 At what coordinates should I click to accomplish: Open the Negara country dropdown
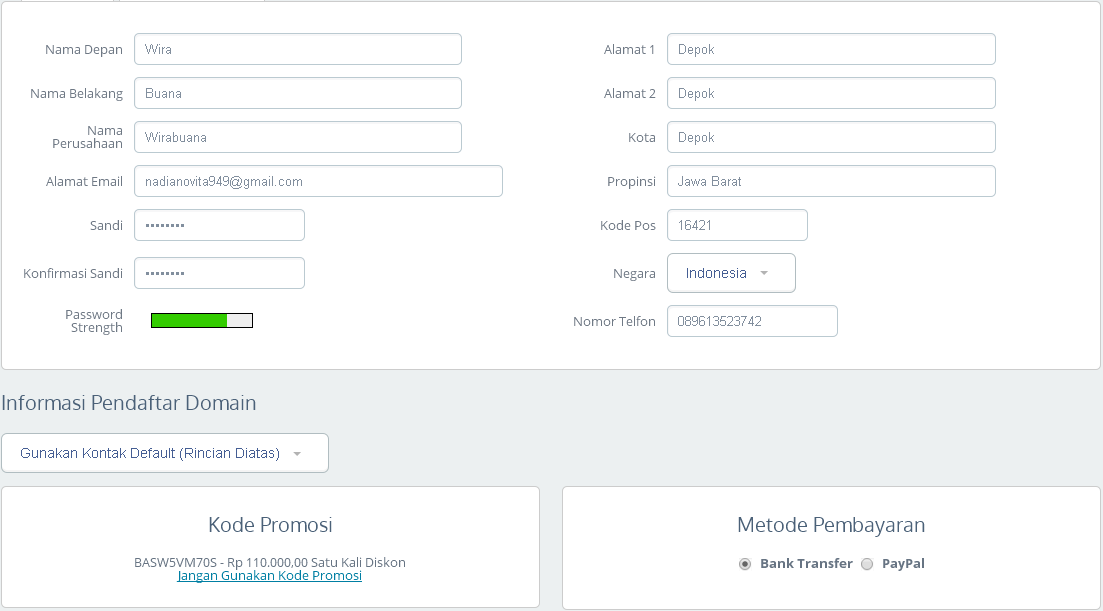point(730,273)
